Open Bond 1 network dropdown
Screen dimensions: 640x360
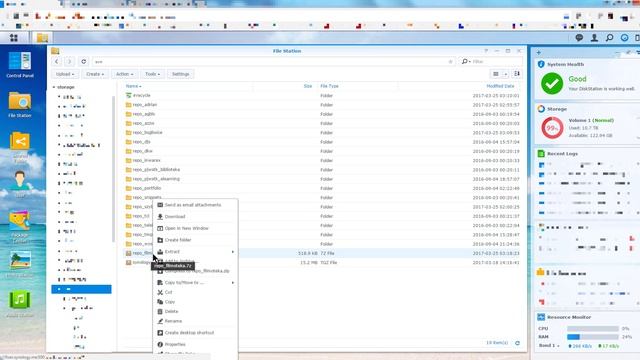click(x=549, y=346)
